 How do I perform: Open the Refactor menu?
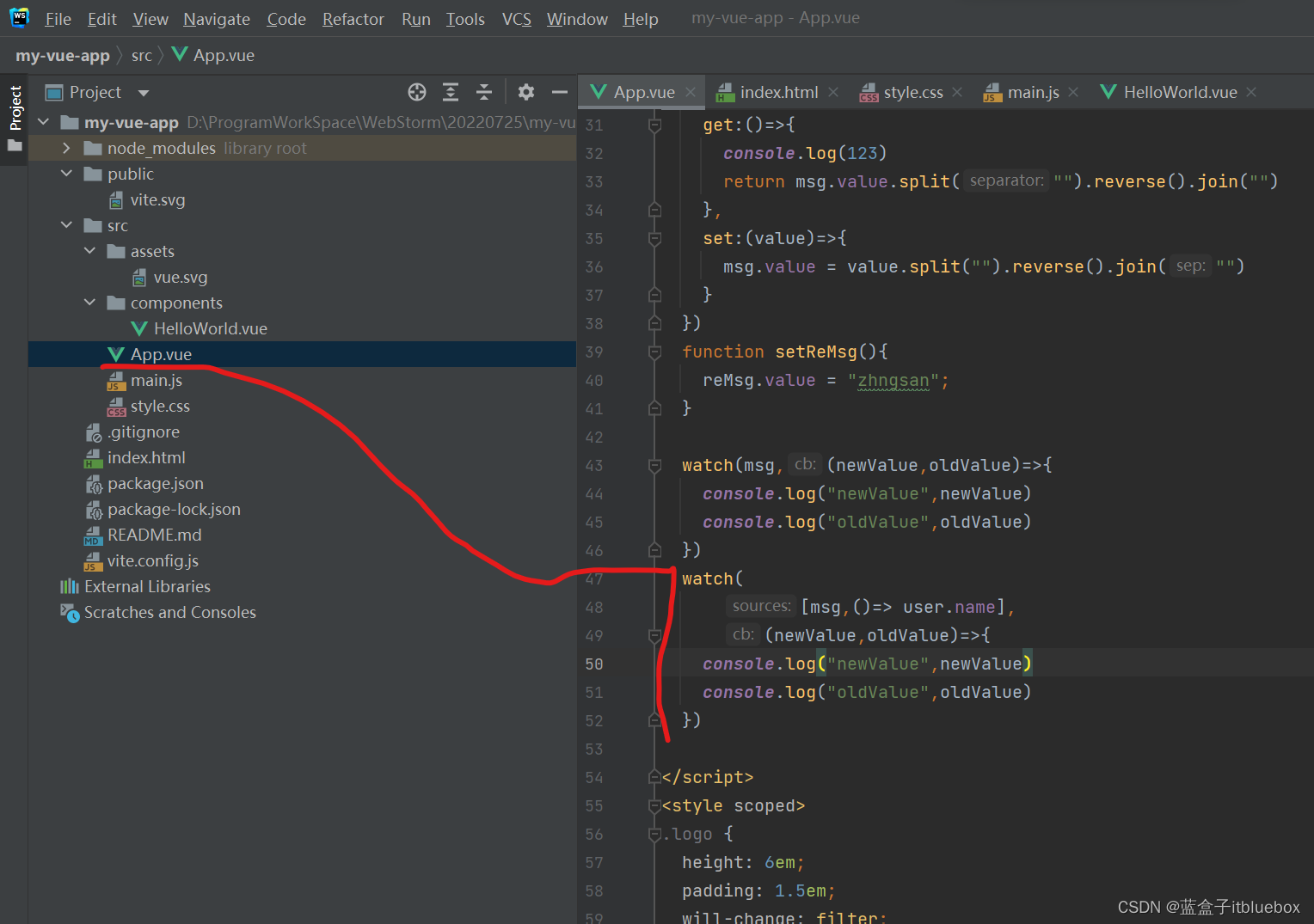[353, 19]
